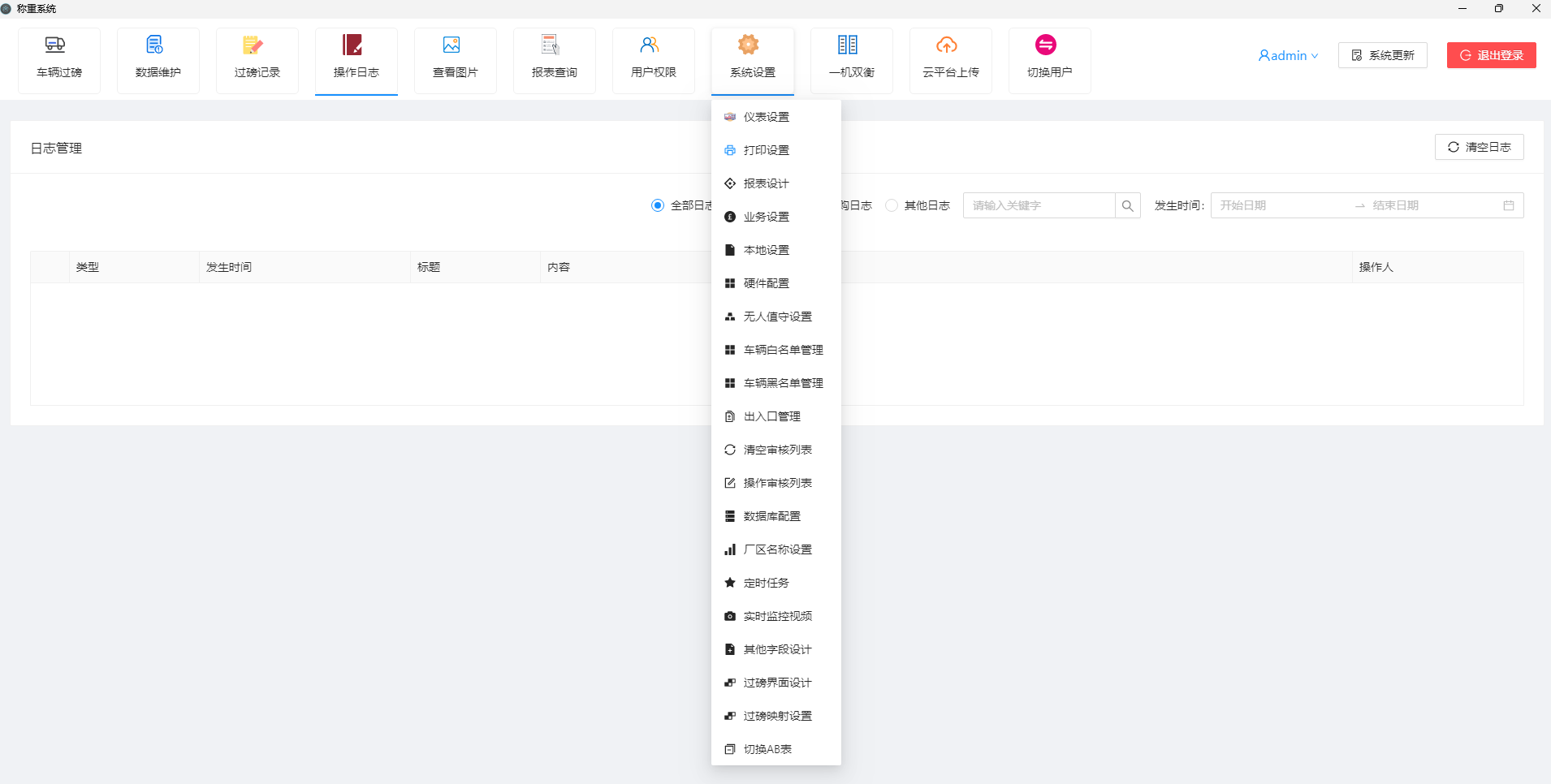Screen dimensions: 1551x784
Task: Click the keyword search input field
Action: pyautogui.click(x=1039, y=205)
